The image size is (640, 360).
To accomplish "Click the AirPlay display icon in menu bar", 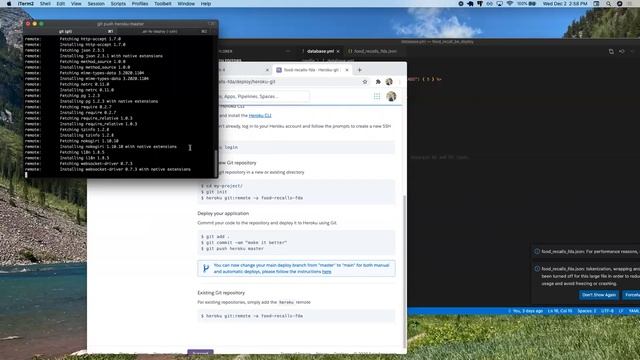I will click(500, 4).
